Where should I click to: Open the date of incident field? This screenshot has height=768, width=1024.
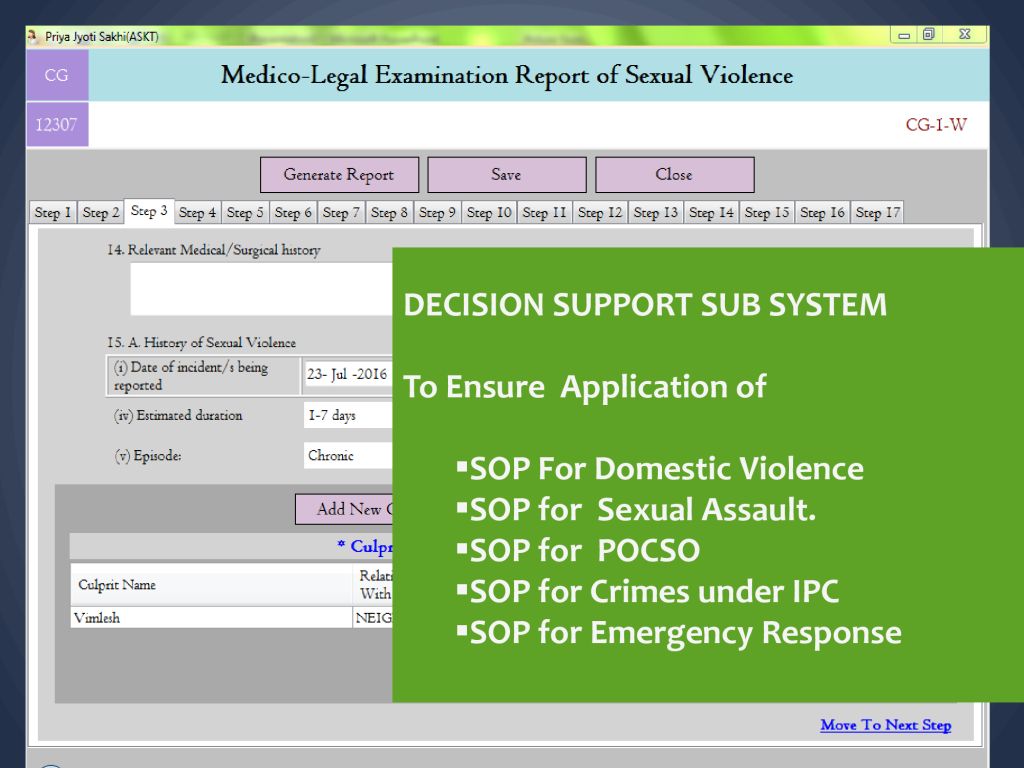click(x=347, y=375)
